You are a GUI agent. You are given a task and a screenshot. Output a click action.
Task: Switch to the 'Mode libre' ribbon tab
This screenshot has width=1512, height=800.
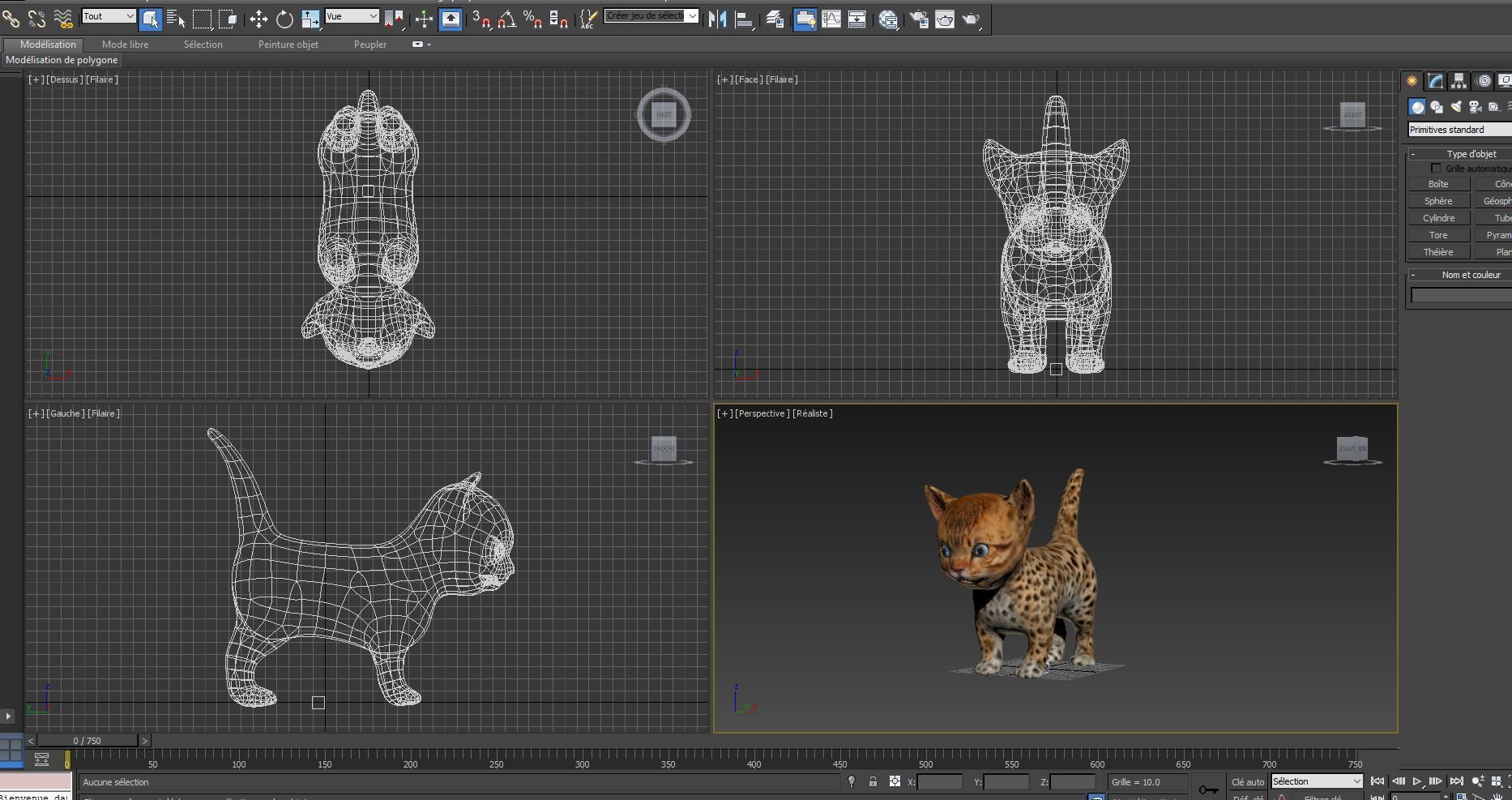pos(125,45)
